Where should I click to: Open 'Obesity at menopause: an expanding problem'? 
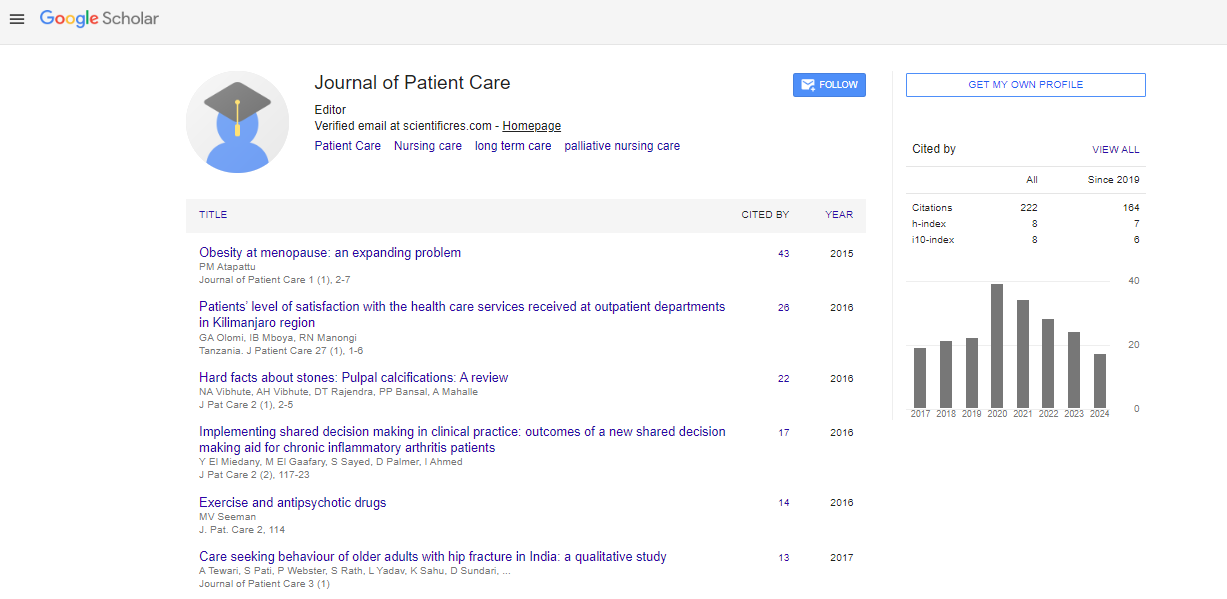(x=330, y=253)
